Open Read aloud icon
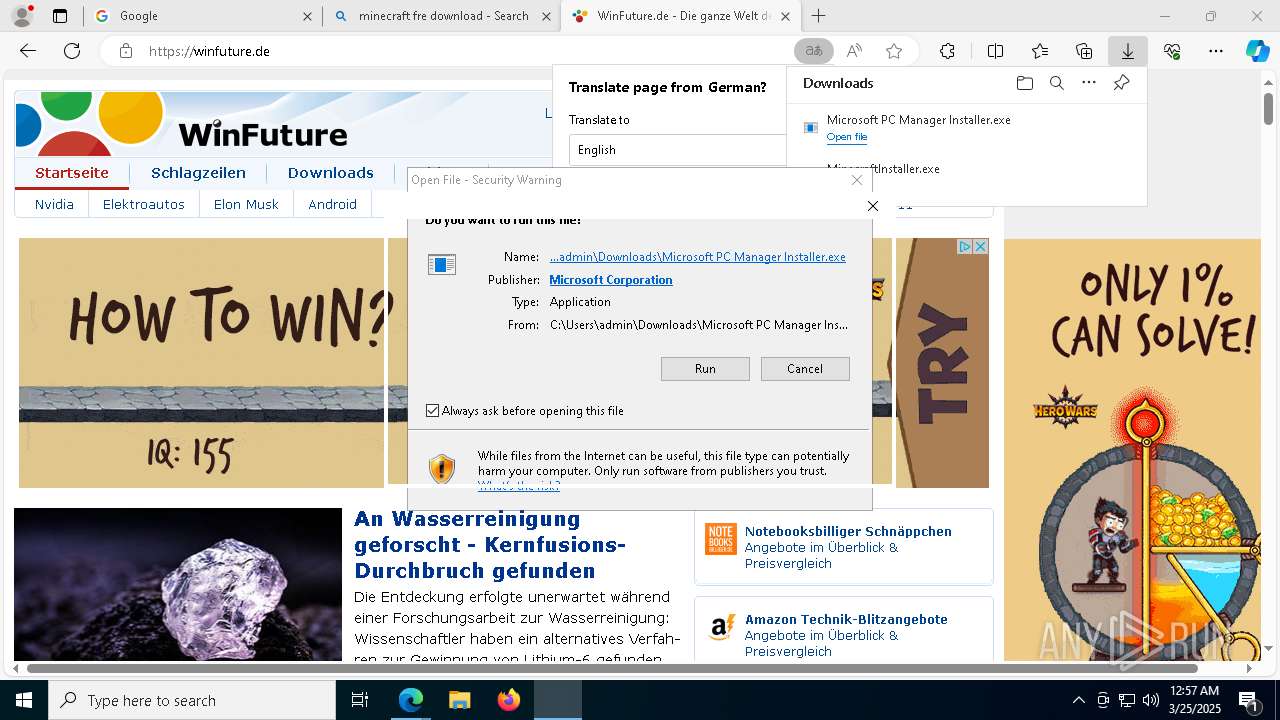The image size is (1280, 720). pyautogui.click(x=854, y=51)
